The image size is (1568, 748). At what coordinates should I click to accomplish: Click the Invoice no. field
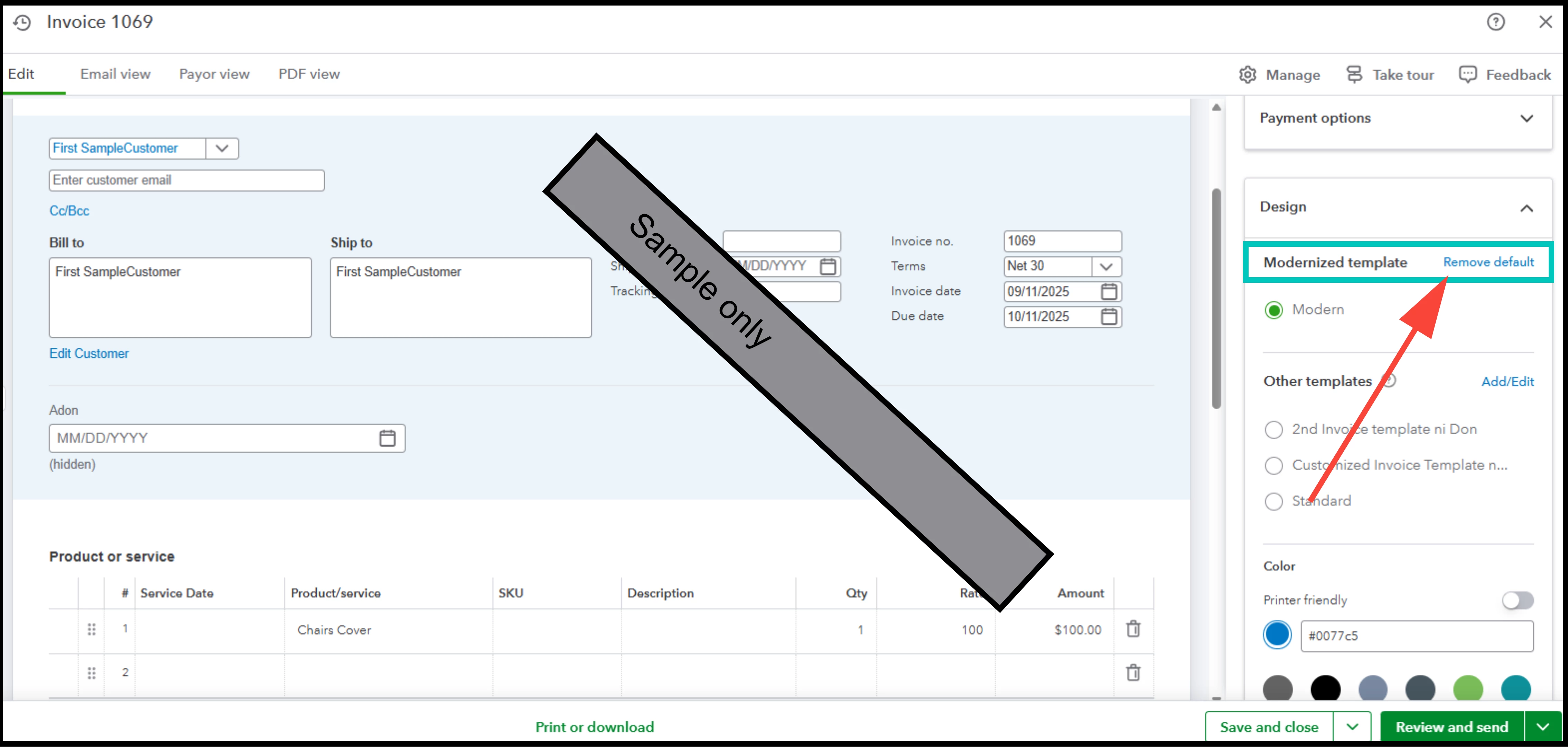click(1062, 241)
